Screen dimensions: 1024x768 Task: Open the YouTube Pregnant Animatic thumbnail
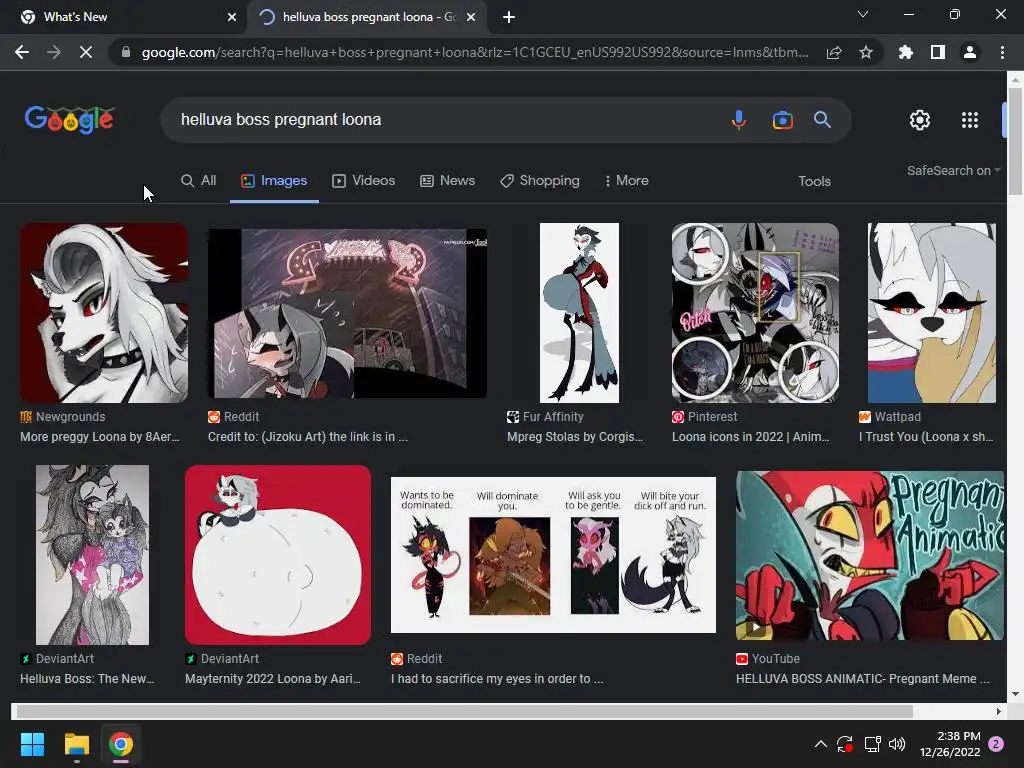(x=870, y=555)
